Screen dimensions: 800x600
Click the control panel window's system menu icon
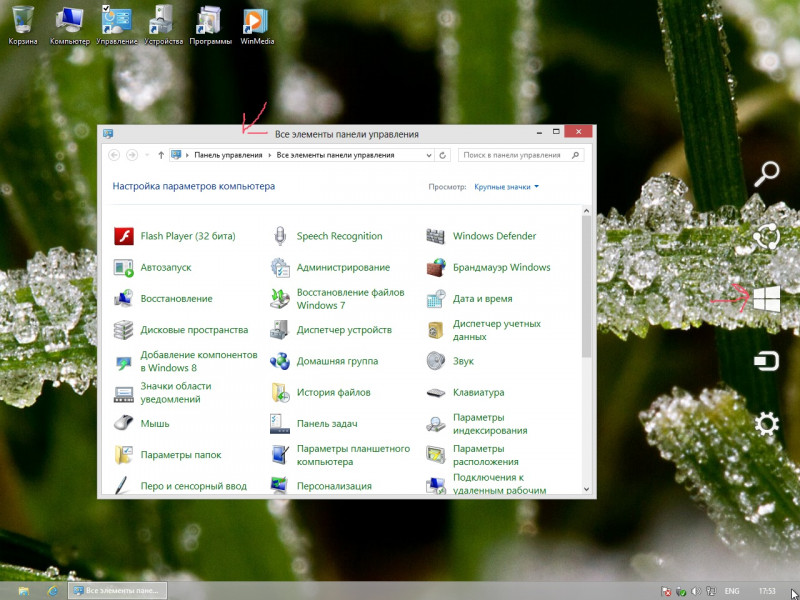coord(108,134)
